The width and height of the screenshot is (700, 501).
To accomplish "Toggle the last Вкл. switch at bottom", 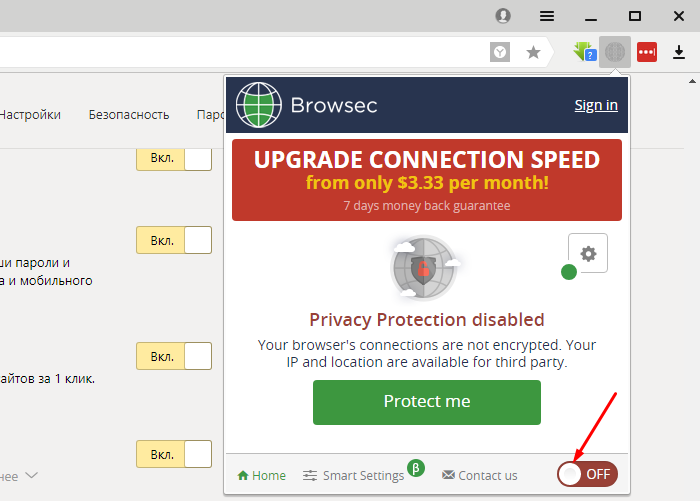I will [174, 454].
